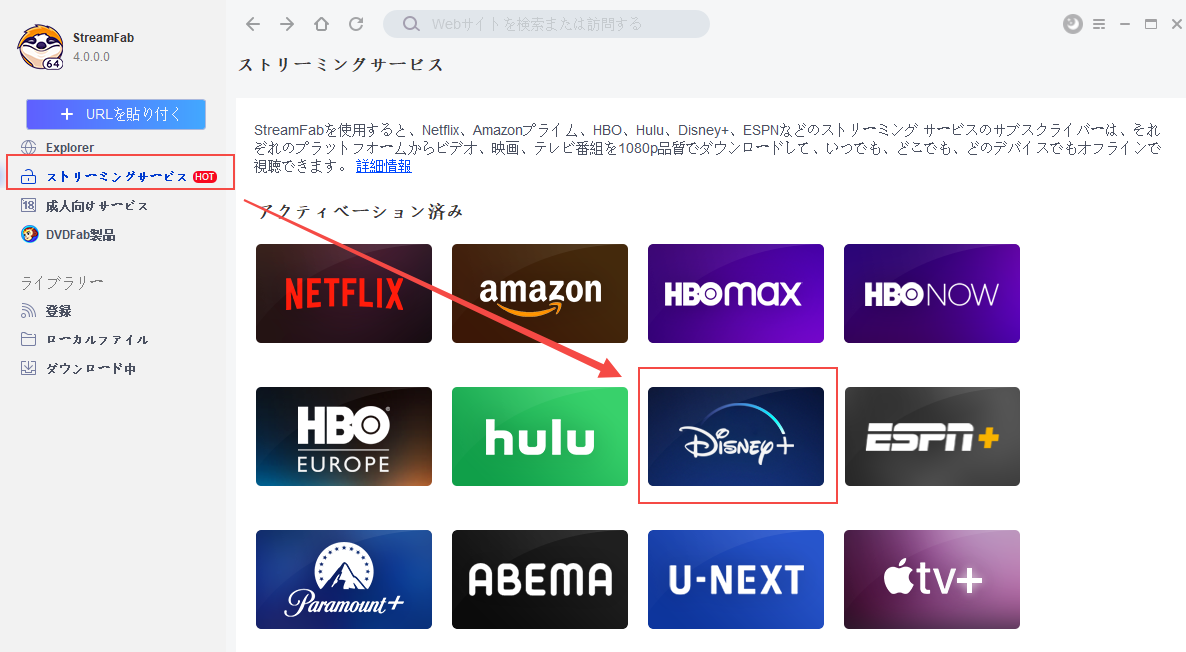The height and width of the screenshot is (652, 1186).
Task: Click the search magnifier icon
Action: 411,24
